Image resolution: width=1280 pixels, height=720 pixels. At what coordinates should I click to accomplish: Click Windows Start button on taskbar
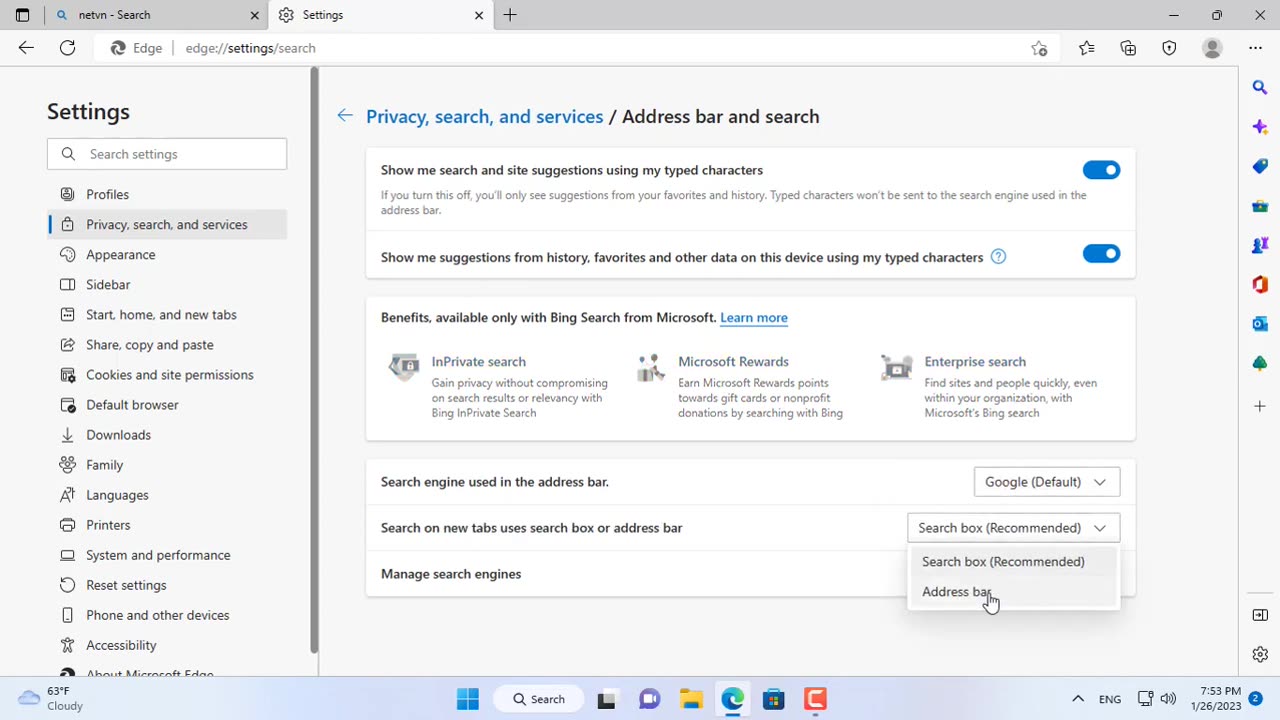tap(467, 699)
